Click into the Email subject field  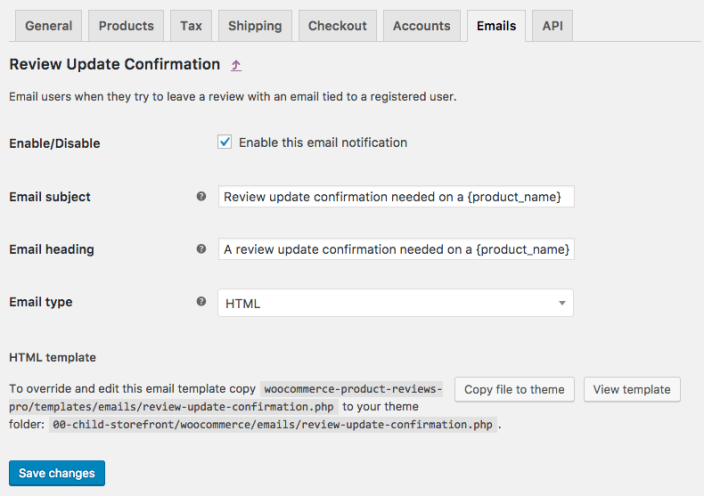[x=395, y=197]
